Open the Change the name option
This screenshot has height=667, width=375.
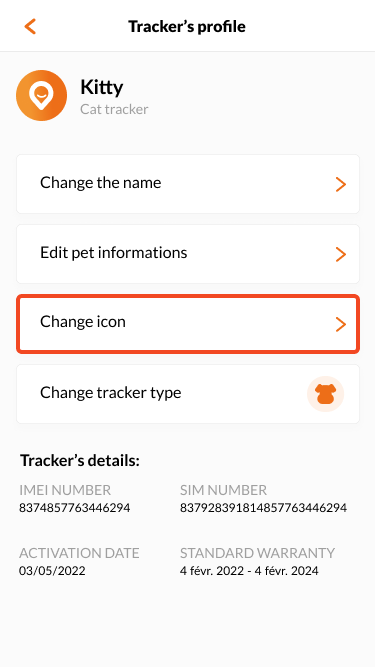[x=188, y=184]
